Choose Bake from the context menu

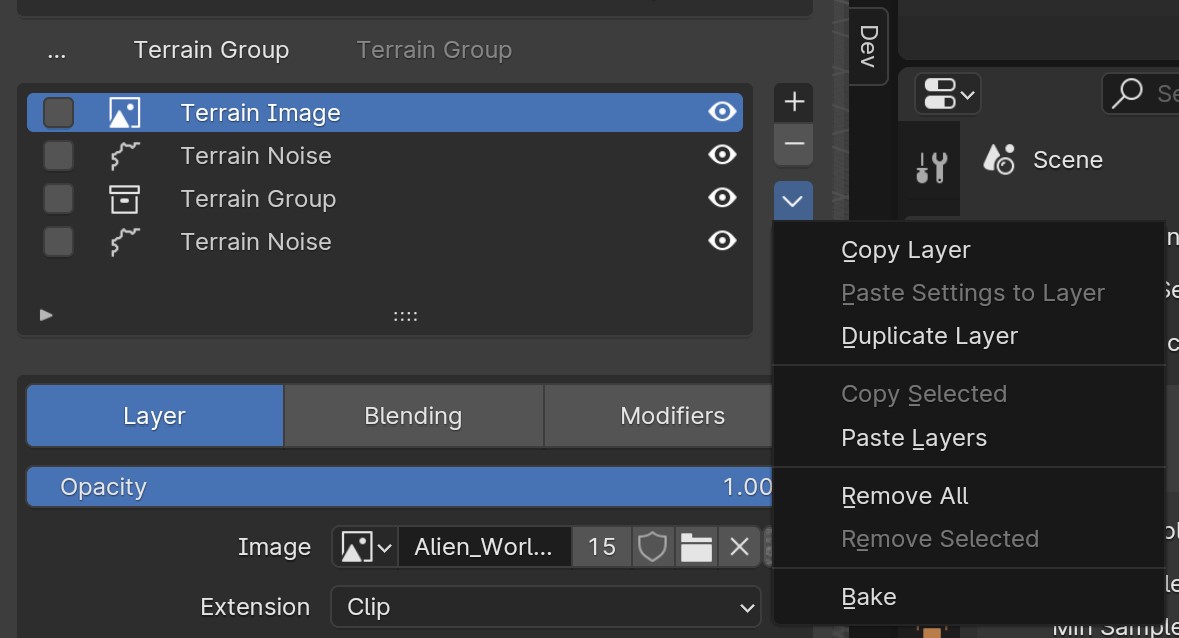point(868,597)
